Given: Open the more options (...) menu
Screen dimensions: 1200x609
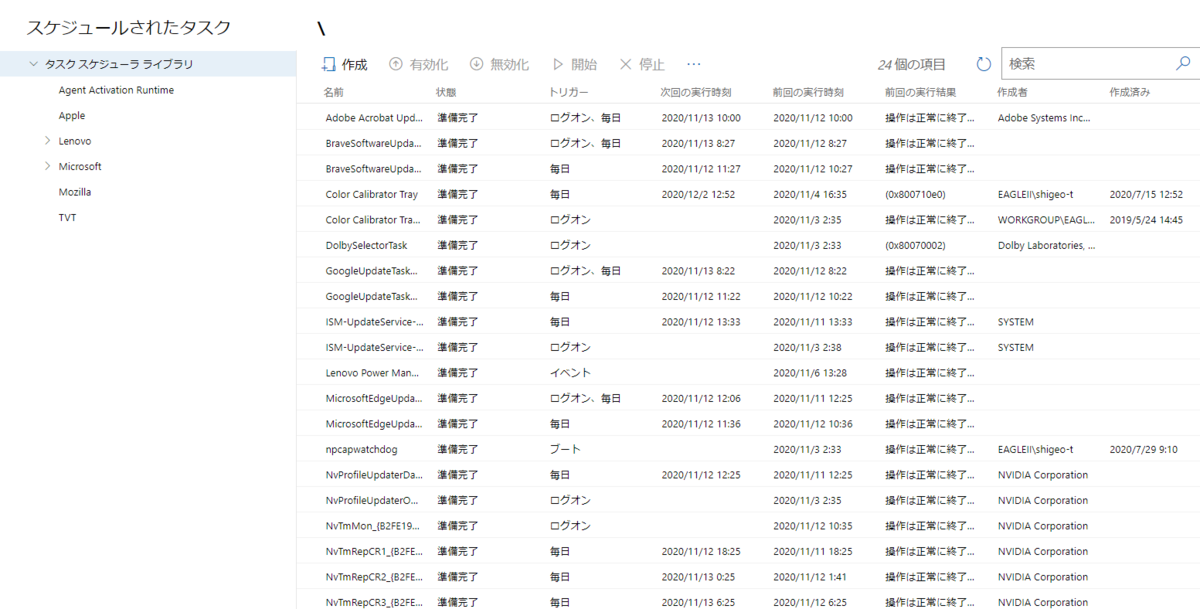Looking at the screenshot, I should pyautogui.click(x=694, y=63).
